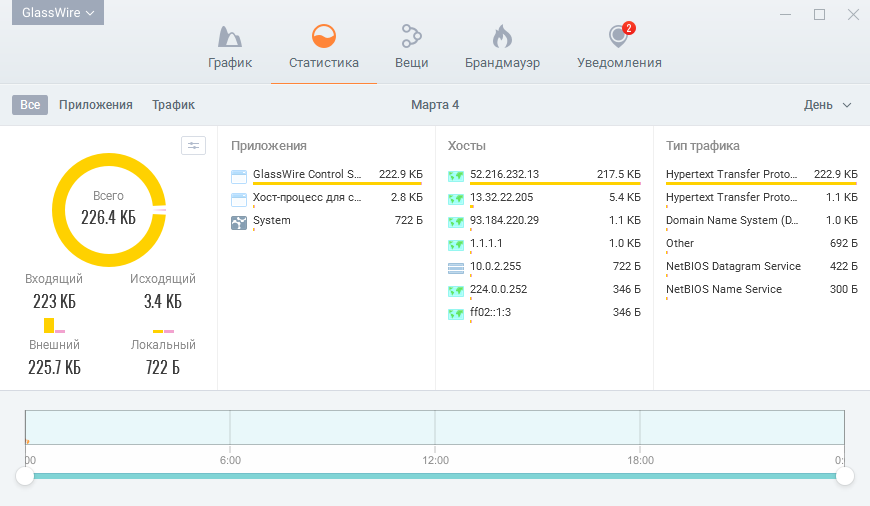Switch to the Уведомления tab label
This screenshot has height=506, width=870.
point(619,63)
